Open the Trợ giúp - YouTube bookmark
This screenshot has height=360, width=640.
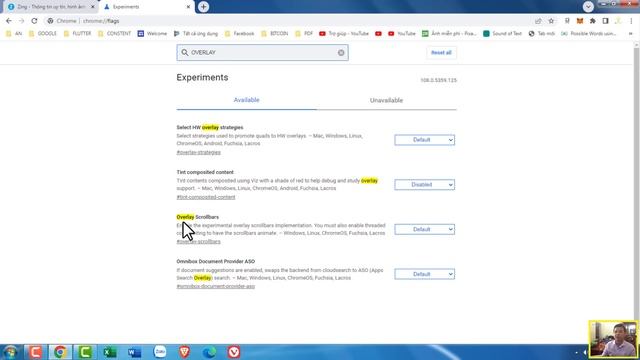point(344,33)
